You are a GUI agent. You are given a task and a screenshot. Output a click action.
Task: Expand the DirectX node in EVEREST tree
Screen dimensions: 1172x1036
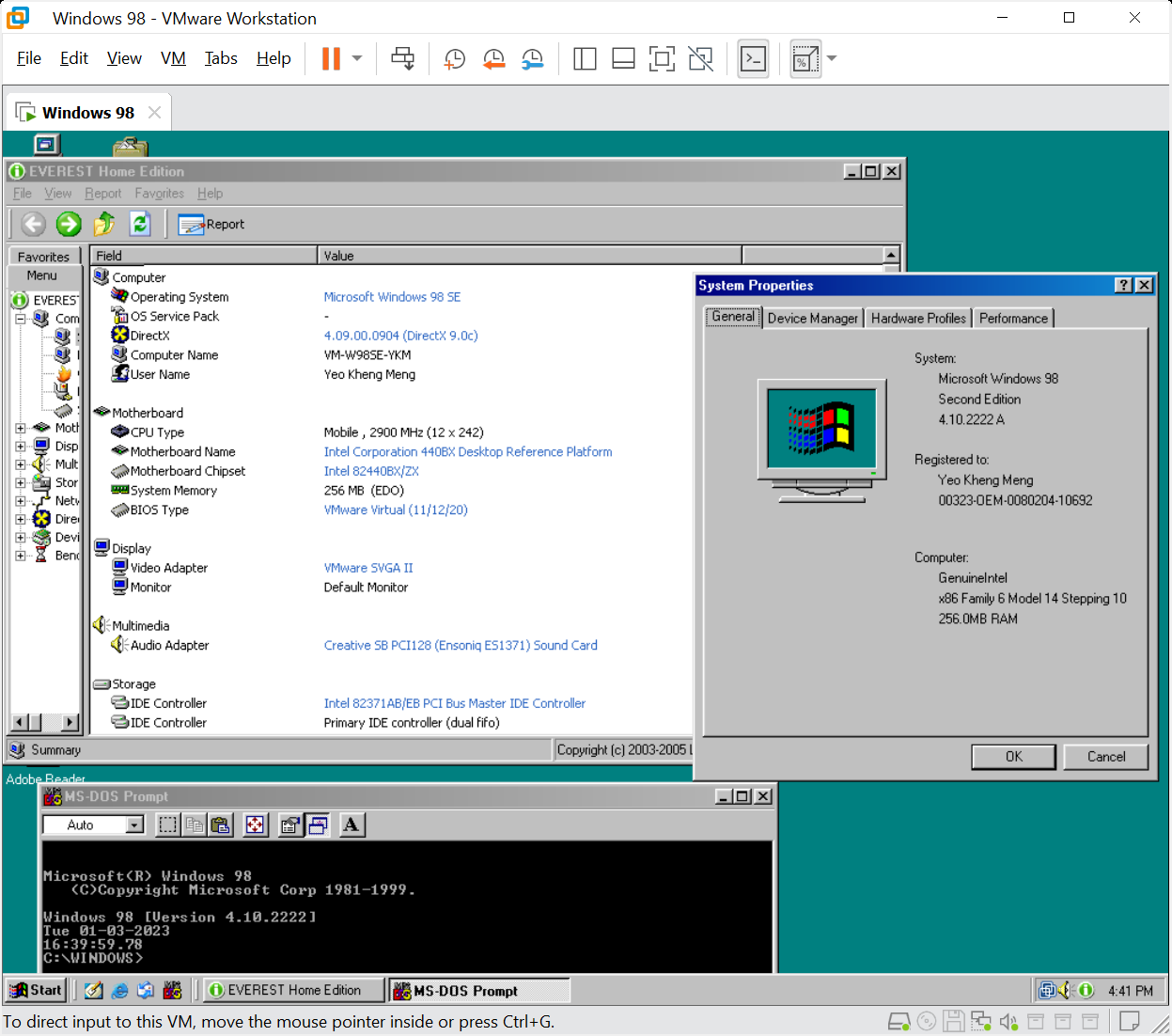(21, 519)
